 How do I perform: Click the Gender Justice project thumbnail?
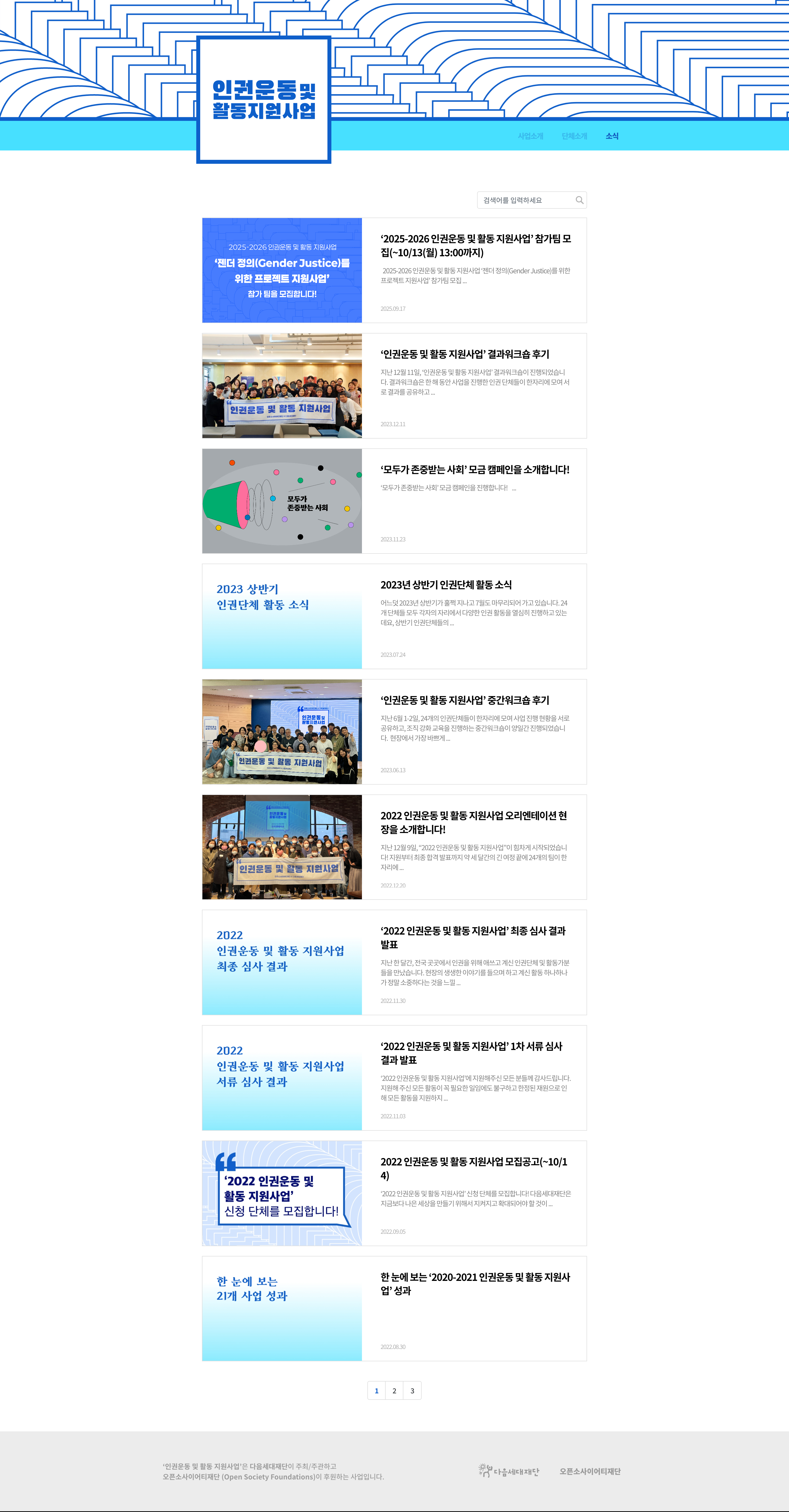(x=282, y=270)
